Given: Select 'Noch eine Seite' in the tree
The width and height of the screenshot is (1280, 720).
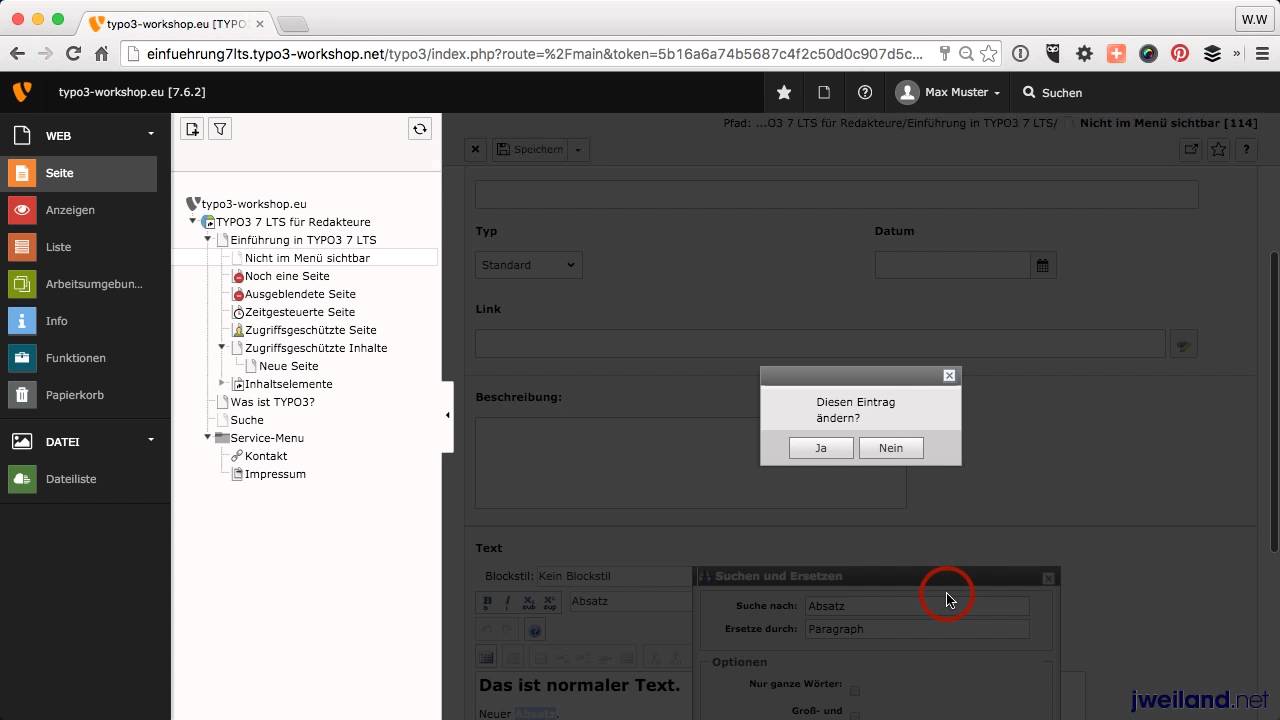Looking at the screenshot, I should [287, 276].
